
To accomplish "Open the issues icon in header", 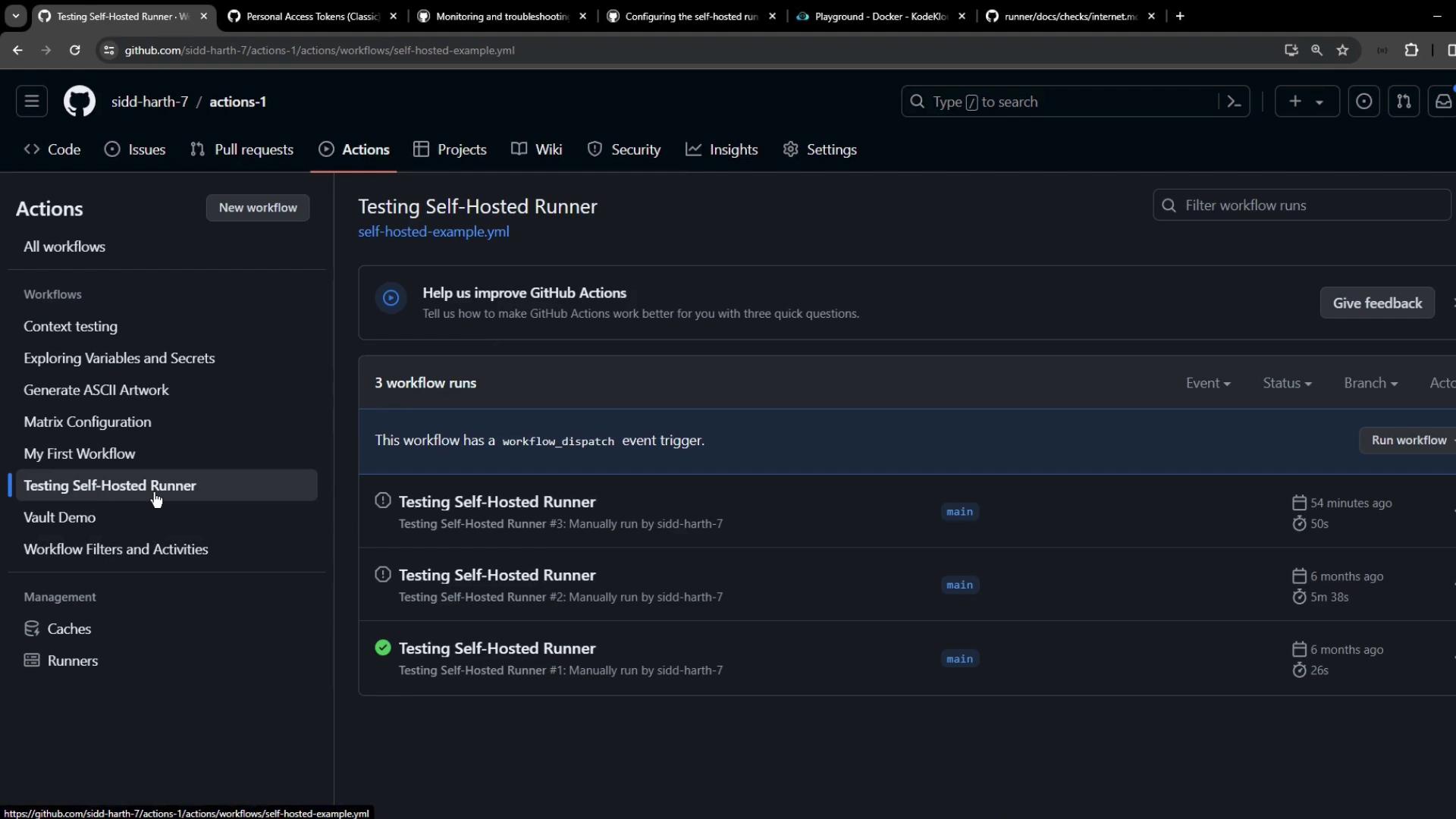I will pyautogui.click(x=1363, y=102).
